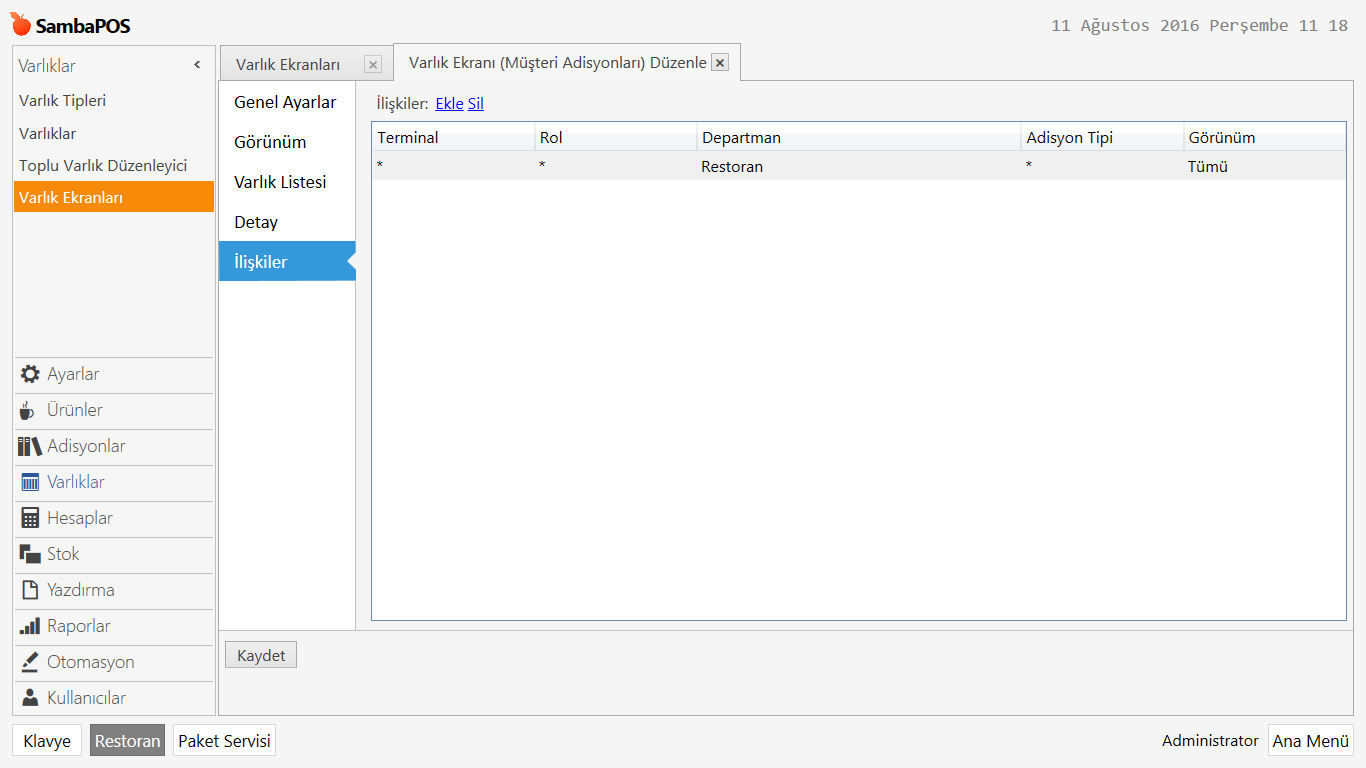The width and height of the screenshot is (1366, 768).
Task: Select highlighted Varlık Ekranları sidebar item
Action: click(114, 197)
